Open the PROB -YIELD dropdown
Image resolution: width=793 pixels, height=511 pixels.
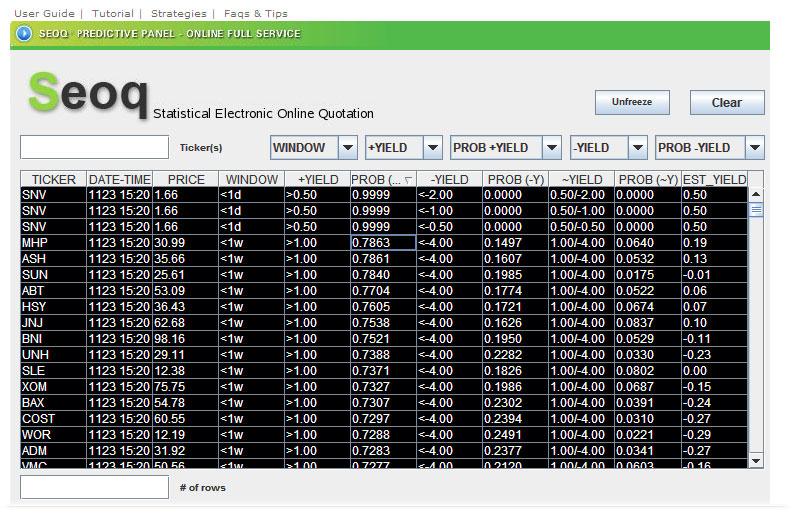[755, 148]
